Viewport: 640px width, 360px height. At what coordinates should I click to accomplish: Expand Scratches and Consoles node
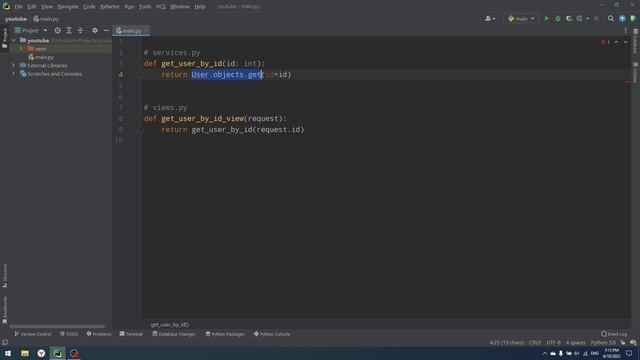13,74
